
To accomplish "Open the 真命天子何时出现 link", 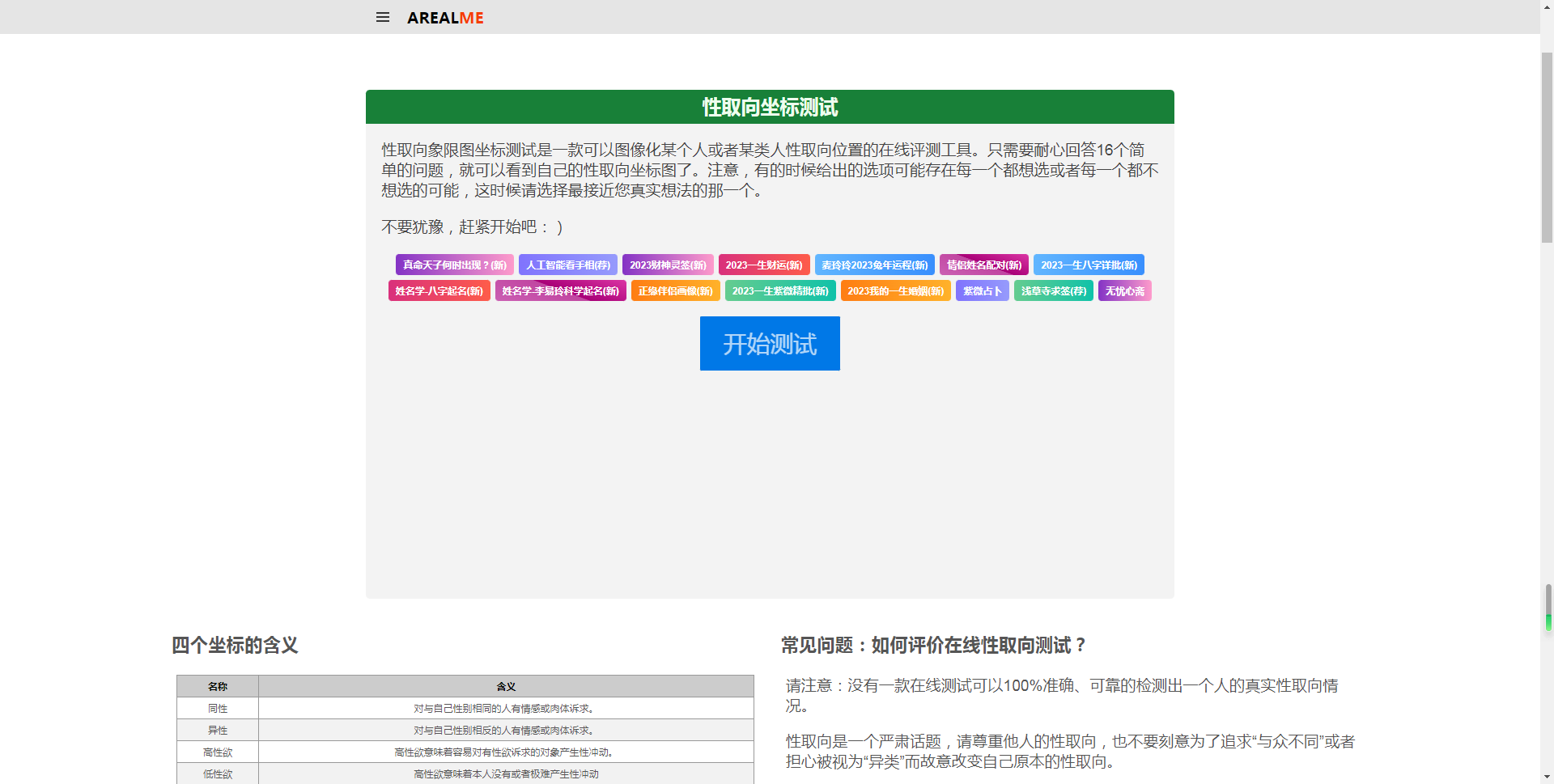I will coord(455,265).
